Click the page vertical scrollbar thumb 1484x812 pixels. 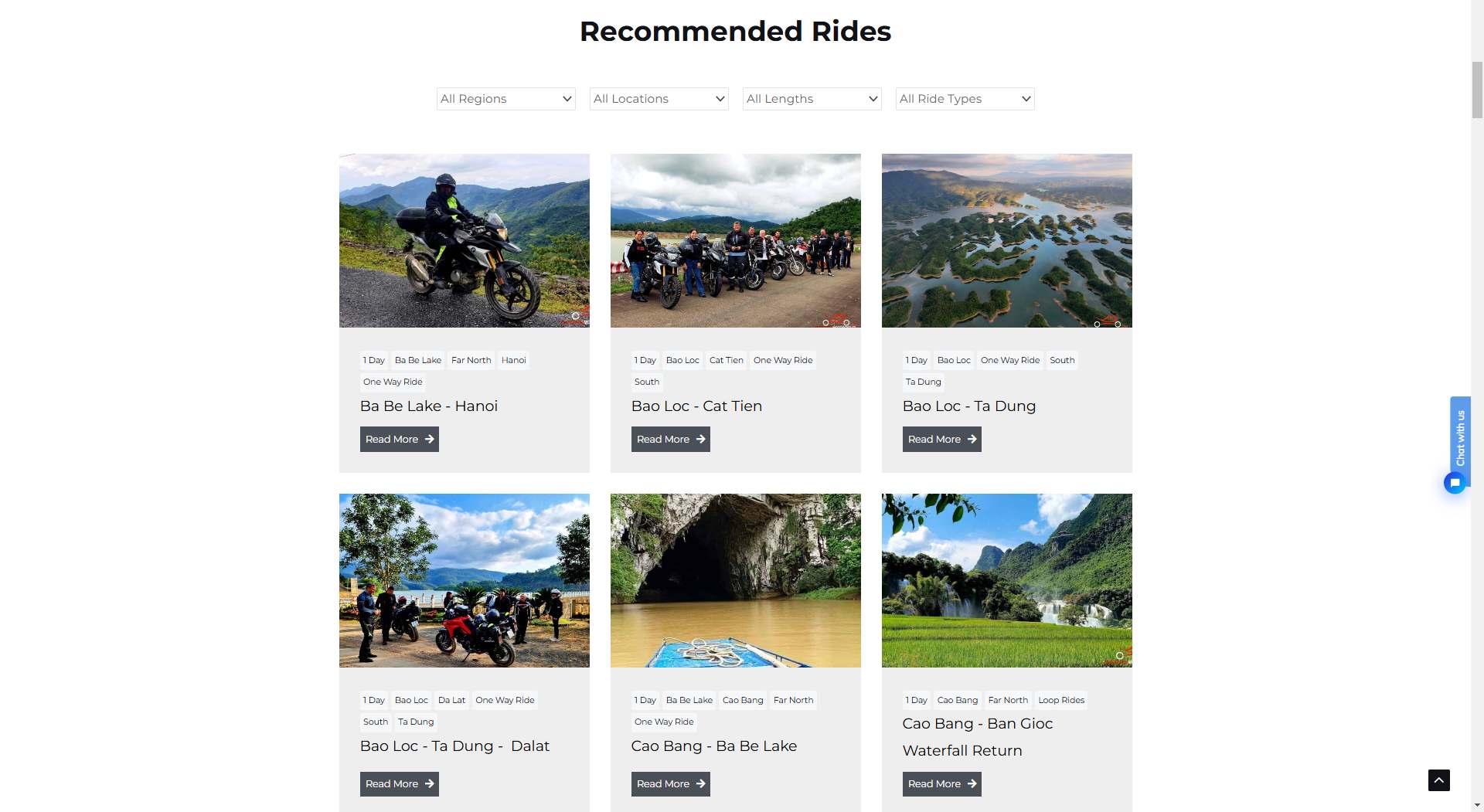click(1477, 89)
